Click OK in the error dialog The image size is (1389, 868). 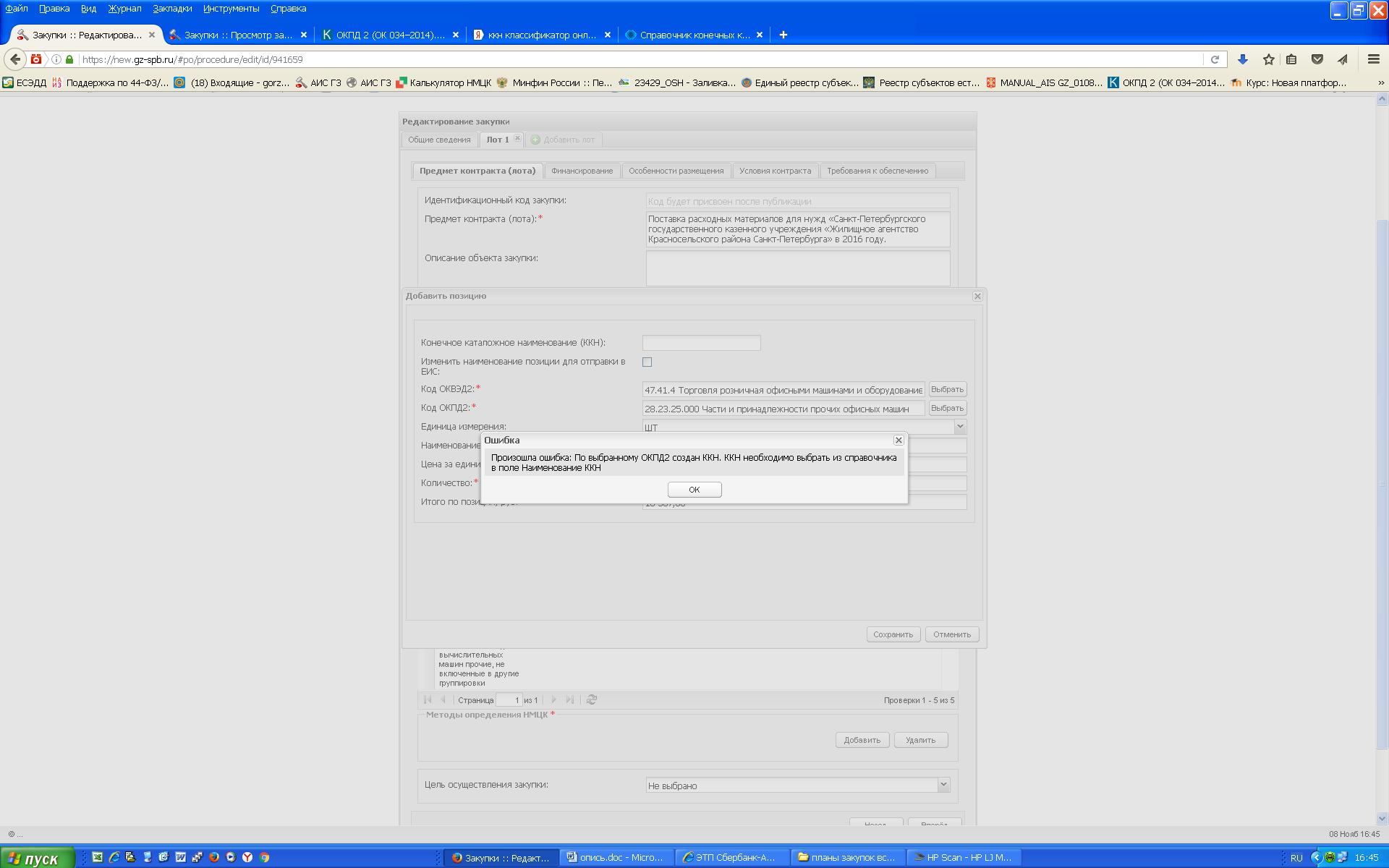(694, 490)
